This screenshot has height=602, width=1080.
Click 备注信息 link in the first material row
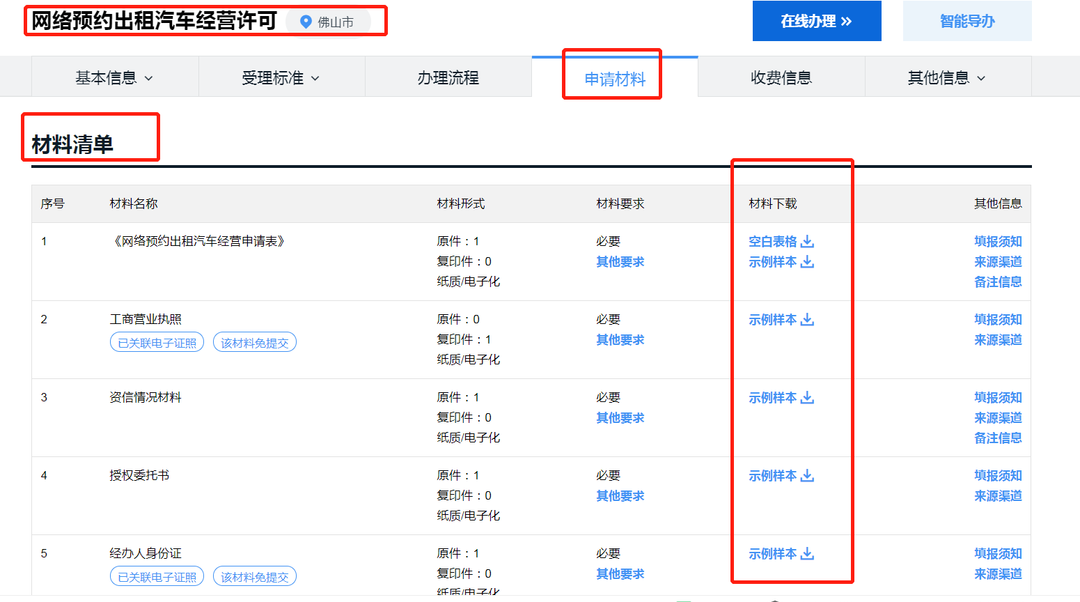click(997, 282)
